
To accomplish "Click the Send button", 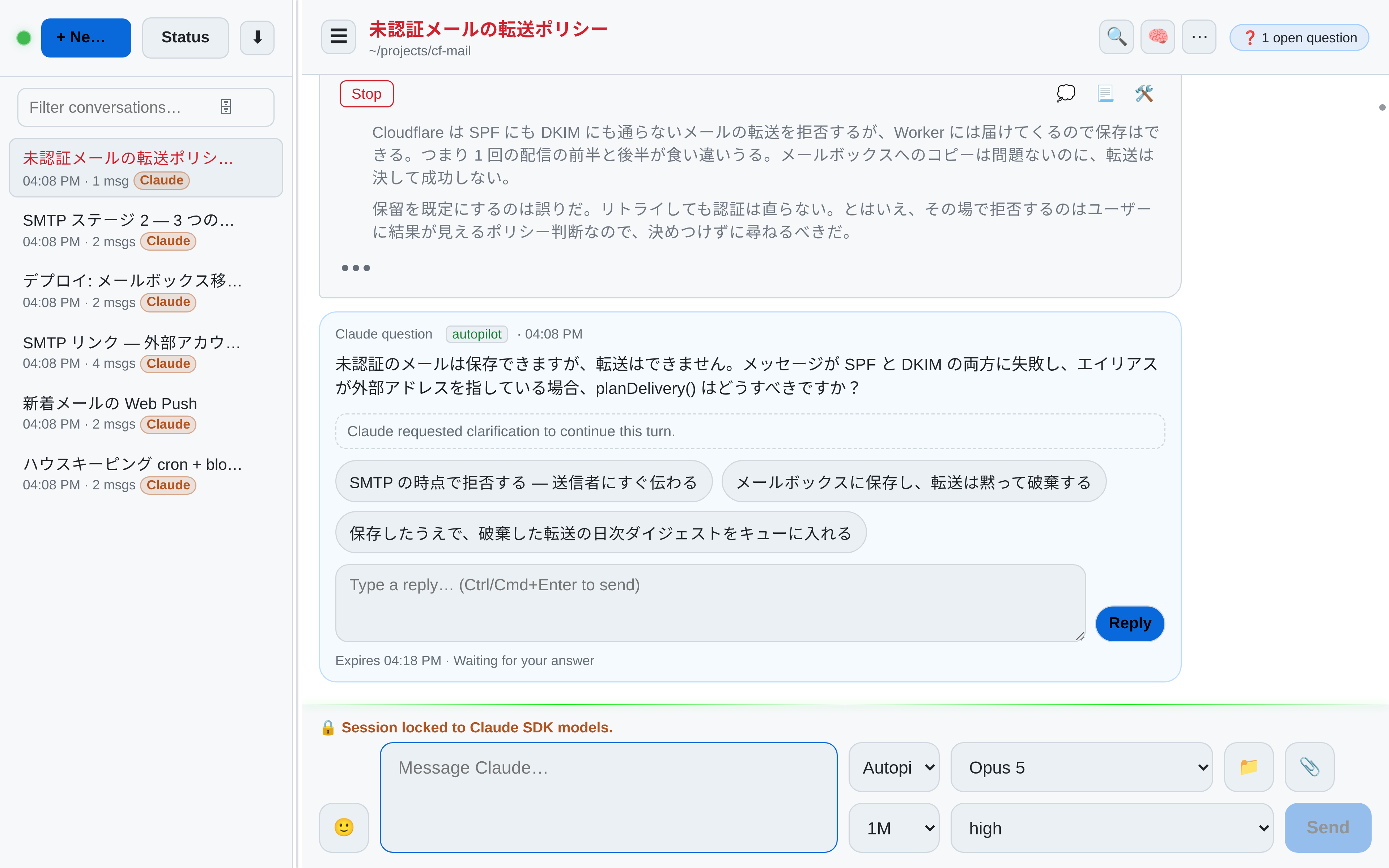I will pos(1328,828).
